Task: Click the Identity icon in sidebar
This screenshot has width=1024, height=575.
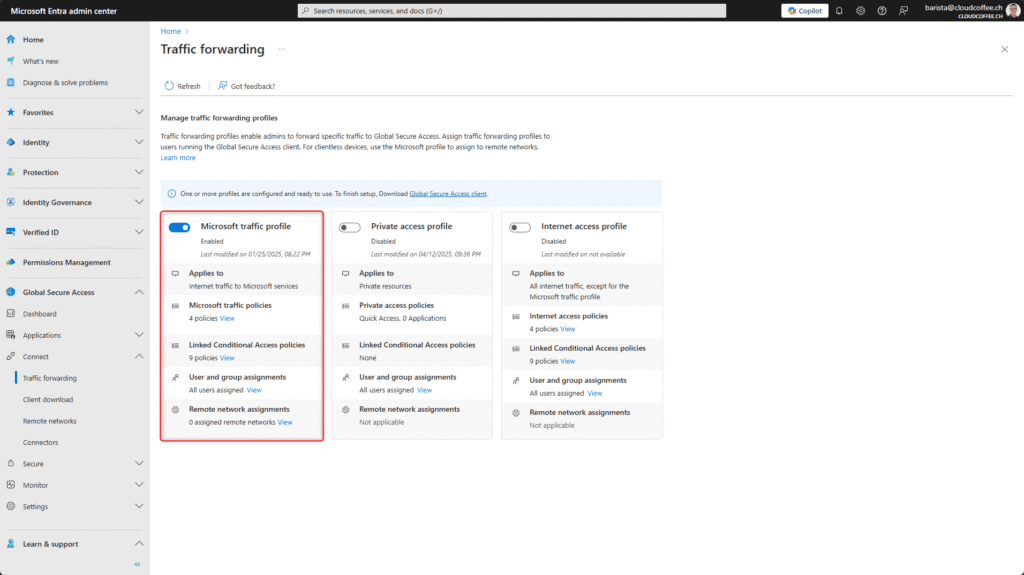Action: tap(10, 142)
